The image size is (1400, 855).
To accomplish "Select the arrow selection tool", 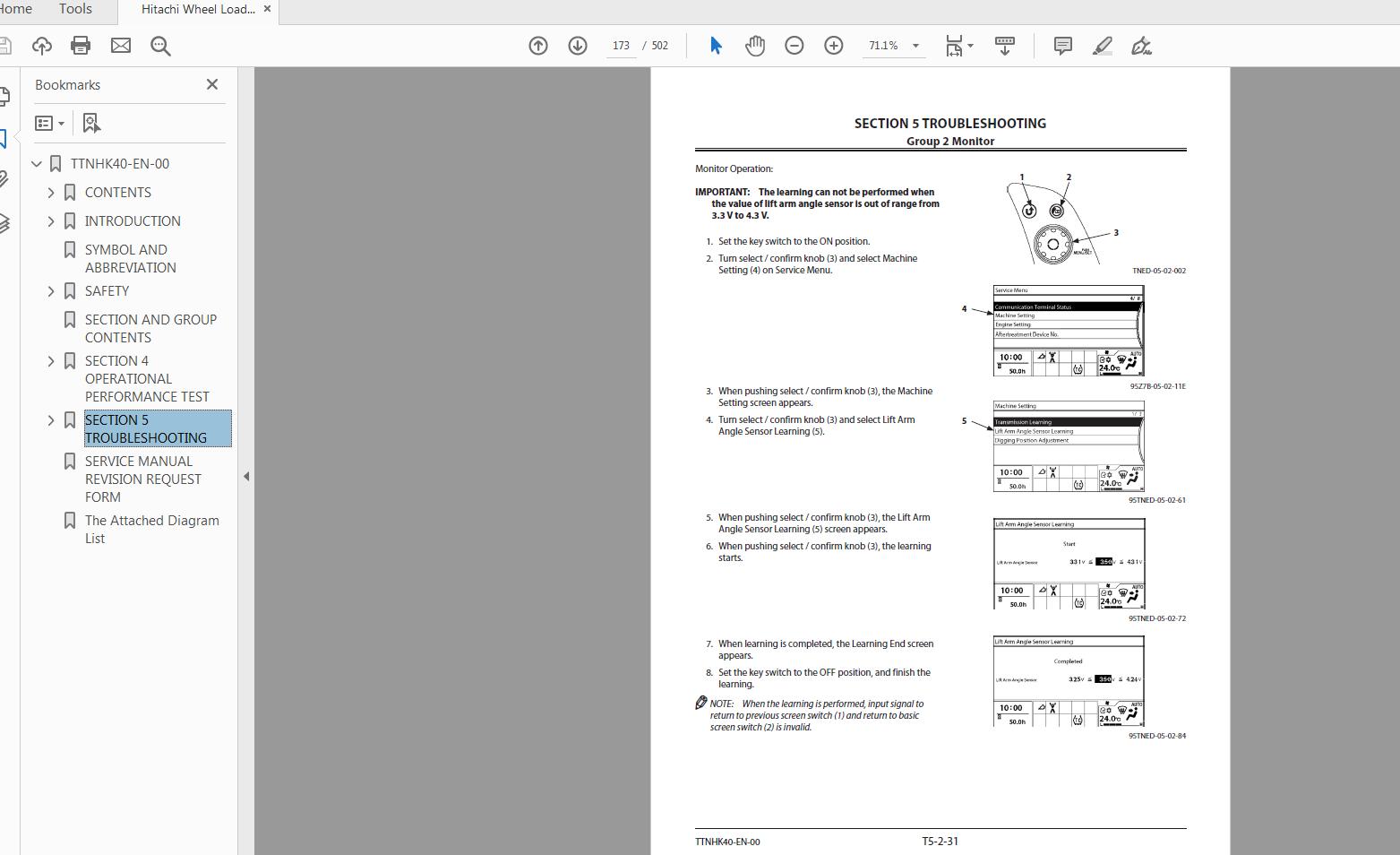I will coord(715,45).
